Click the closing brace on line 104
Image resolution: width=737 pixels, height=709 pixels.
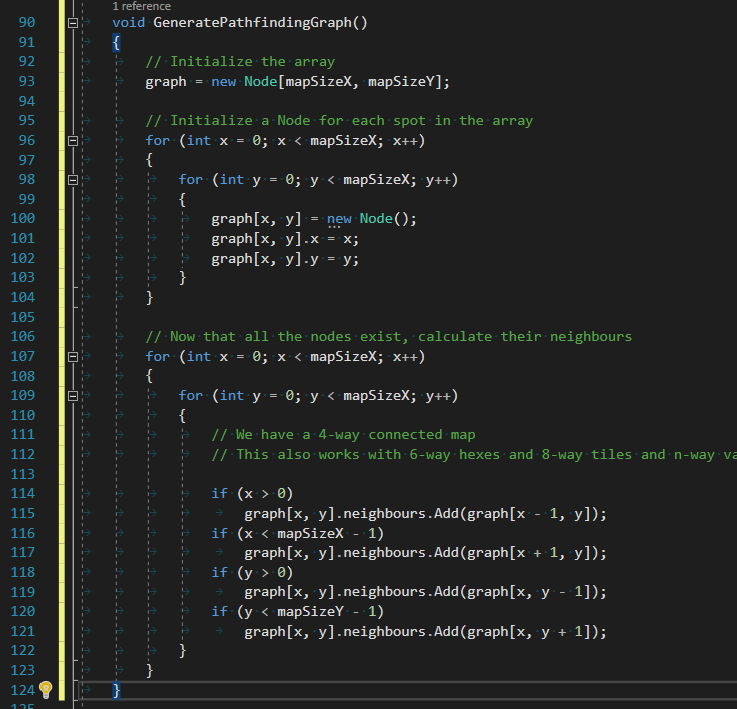click(x=149, y=298)
